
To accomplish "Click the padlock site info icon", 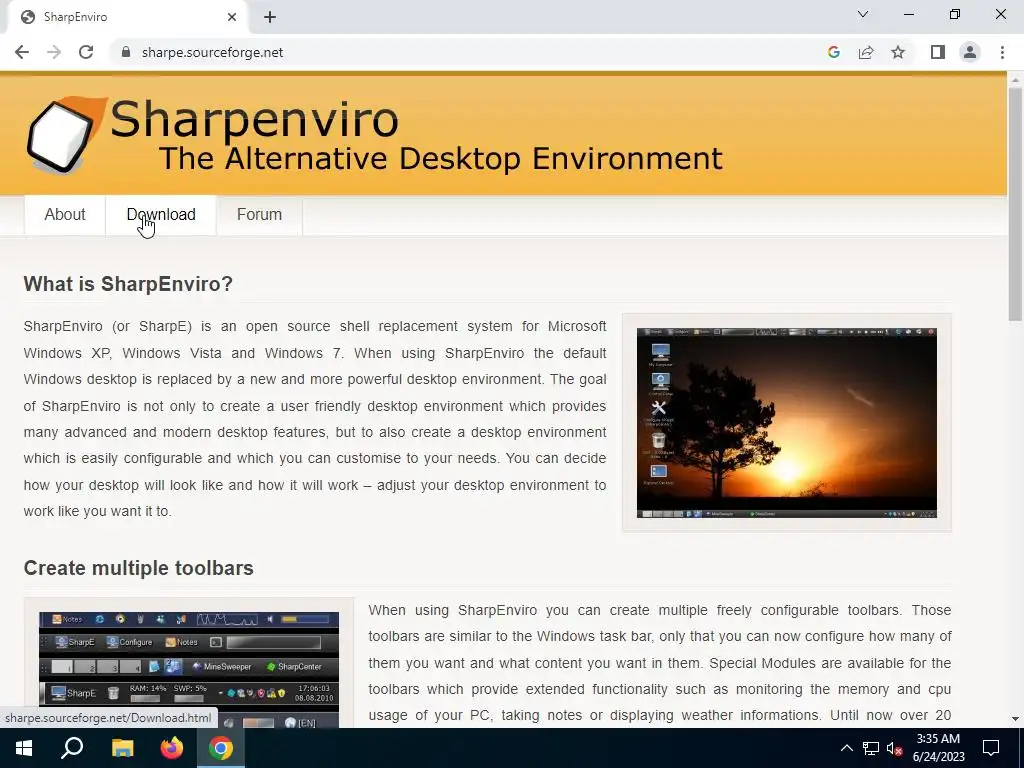I will tap(126, 52).
